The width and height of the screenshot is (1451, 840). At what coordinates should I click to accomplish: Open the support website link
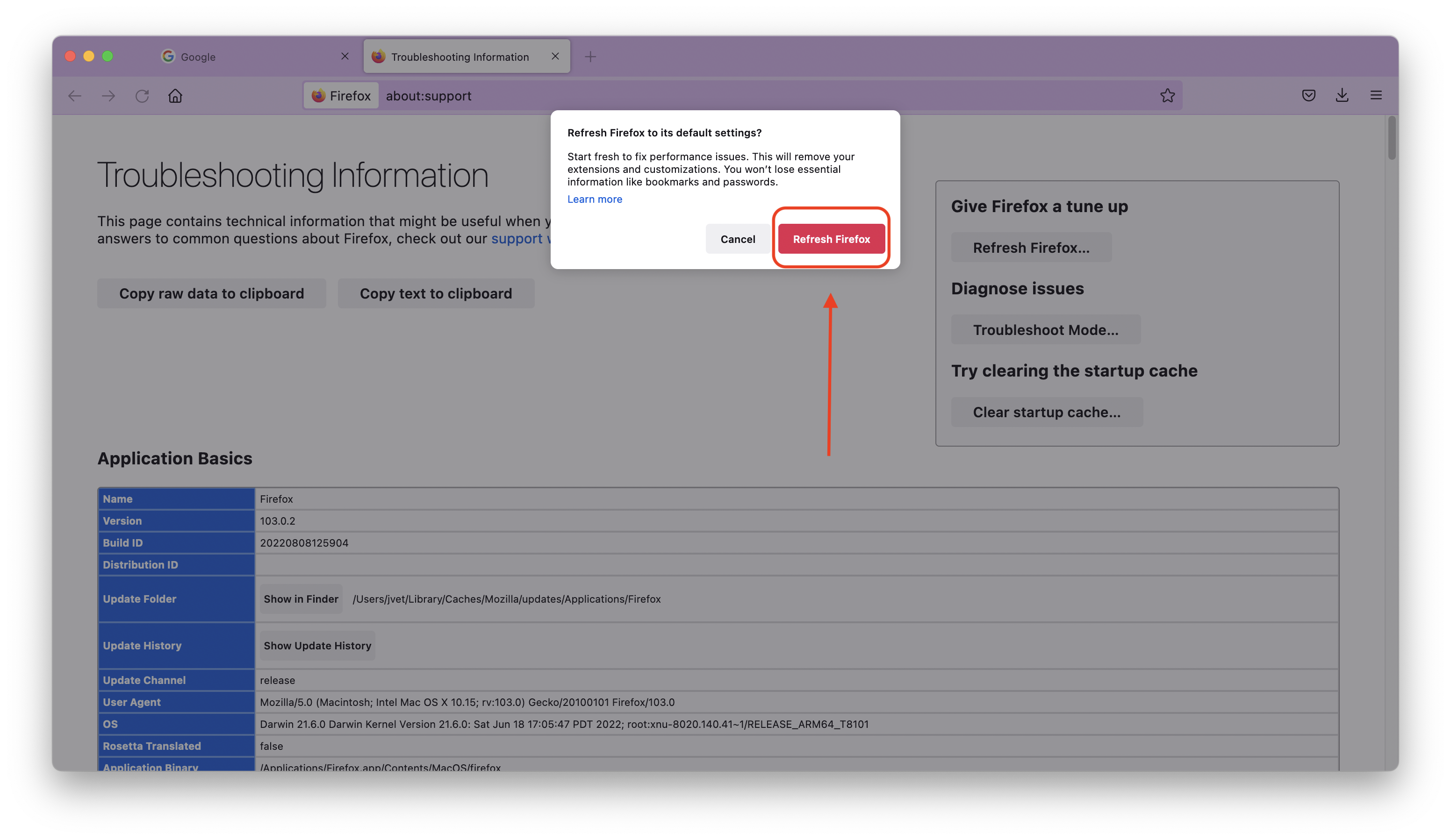click(520, 239)
